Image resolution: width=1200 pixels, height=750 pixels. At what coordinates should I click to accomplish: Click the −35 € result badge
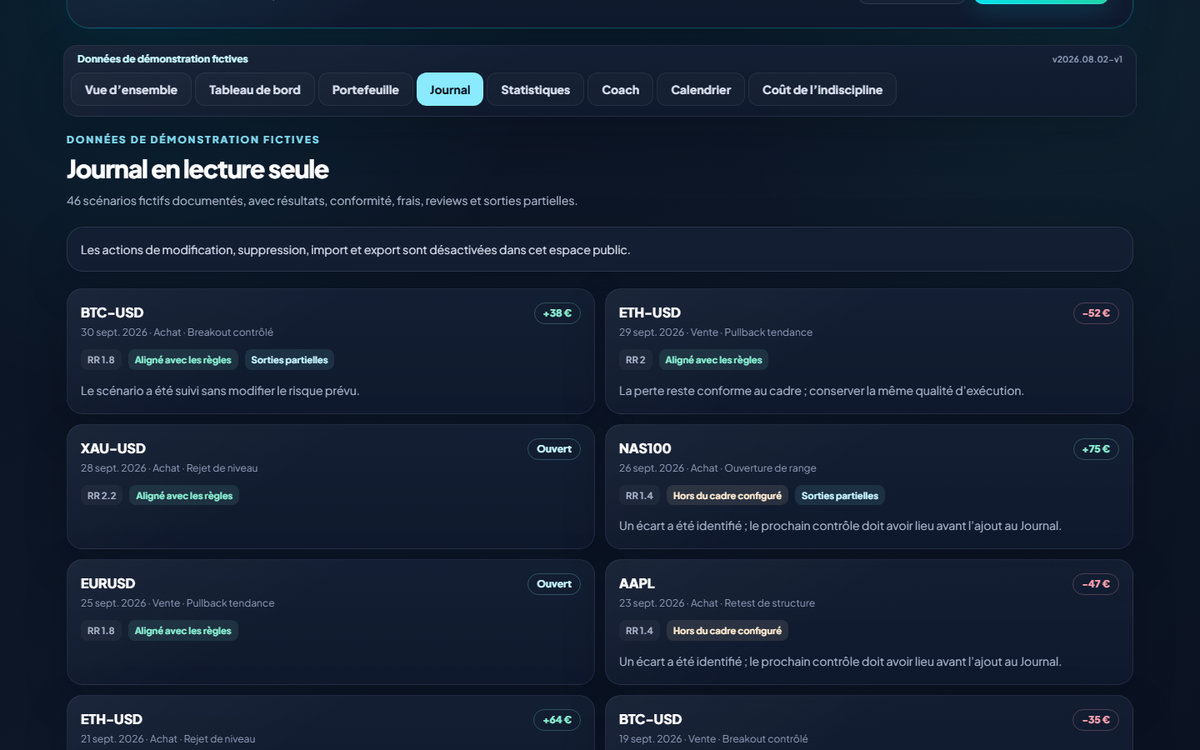[1096, 720]
